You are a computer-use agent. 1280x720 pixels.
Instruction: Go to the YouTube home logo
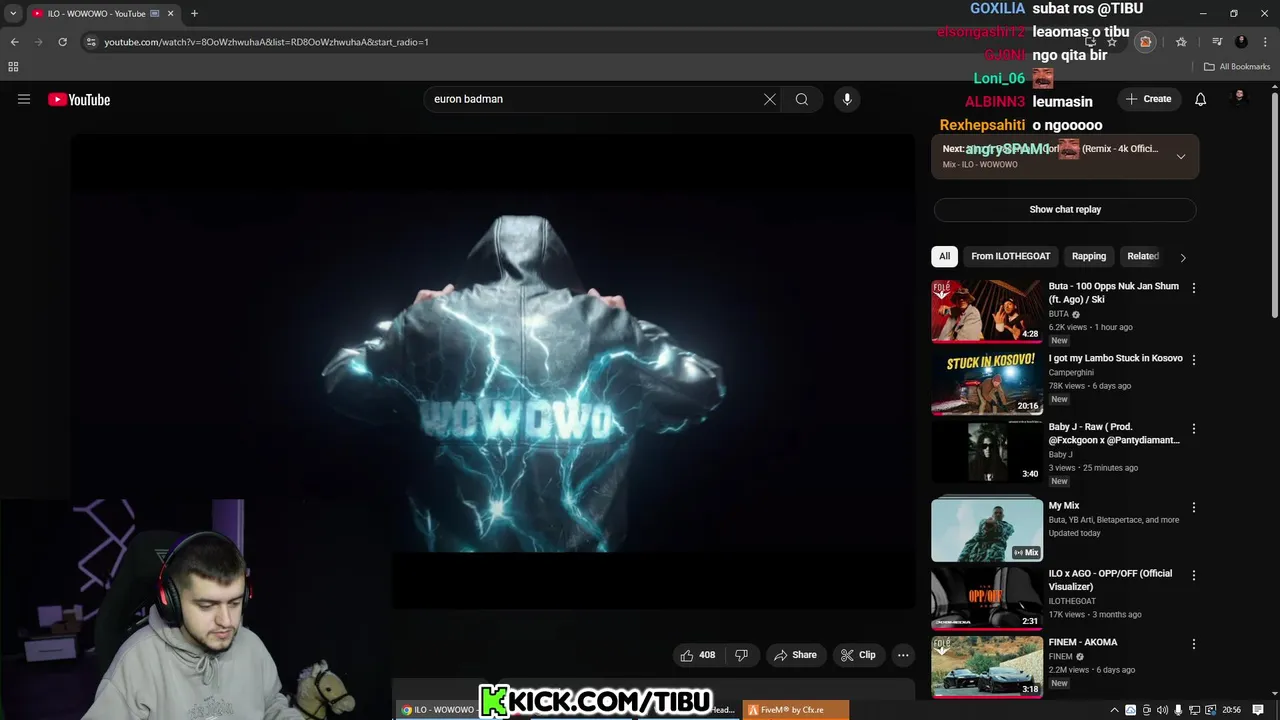(79, 99)
